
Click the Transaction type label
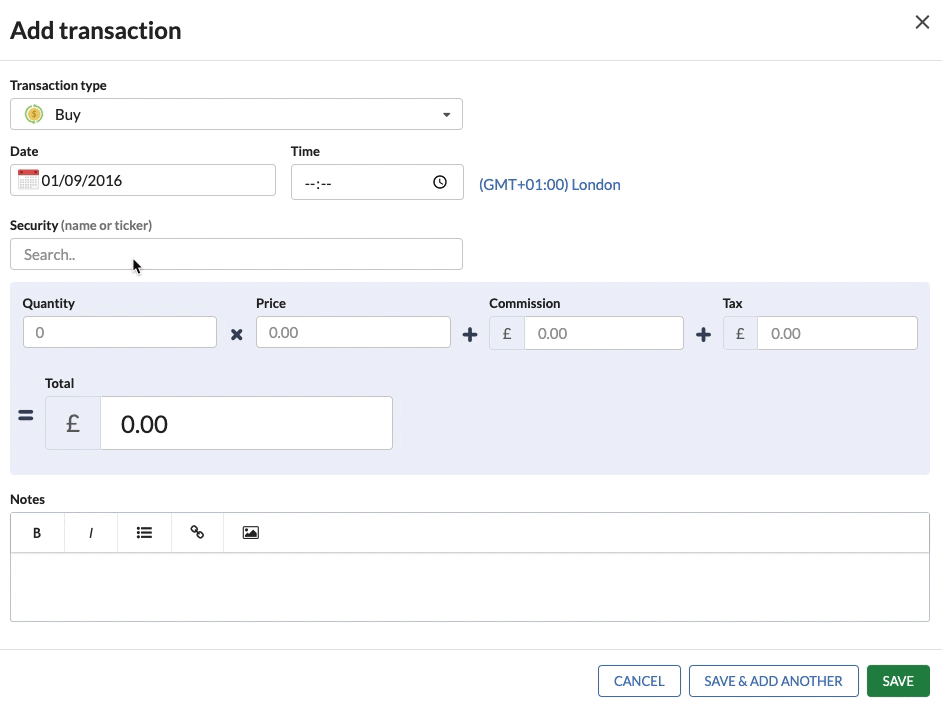[58, 85]
